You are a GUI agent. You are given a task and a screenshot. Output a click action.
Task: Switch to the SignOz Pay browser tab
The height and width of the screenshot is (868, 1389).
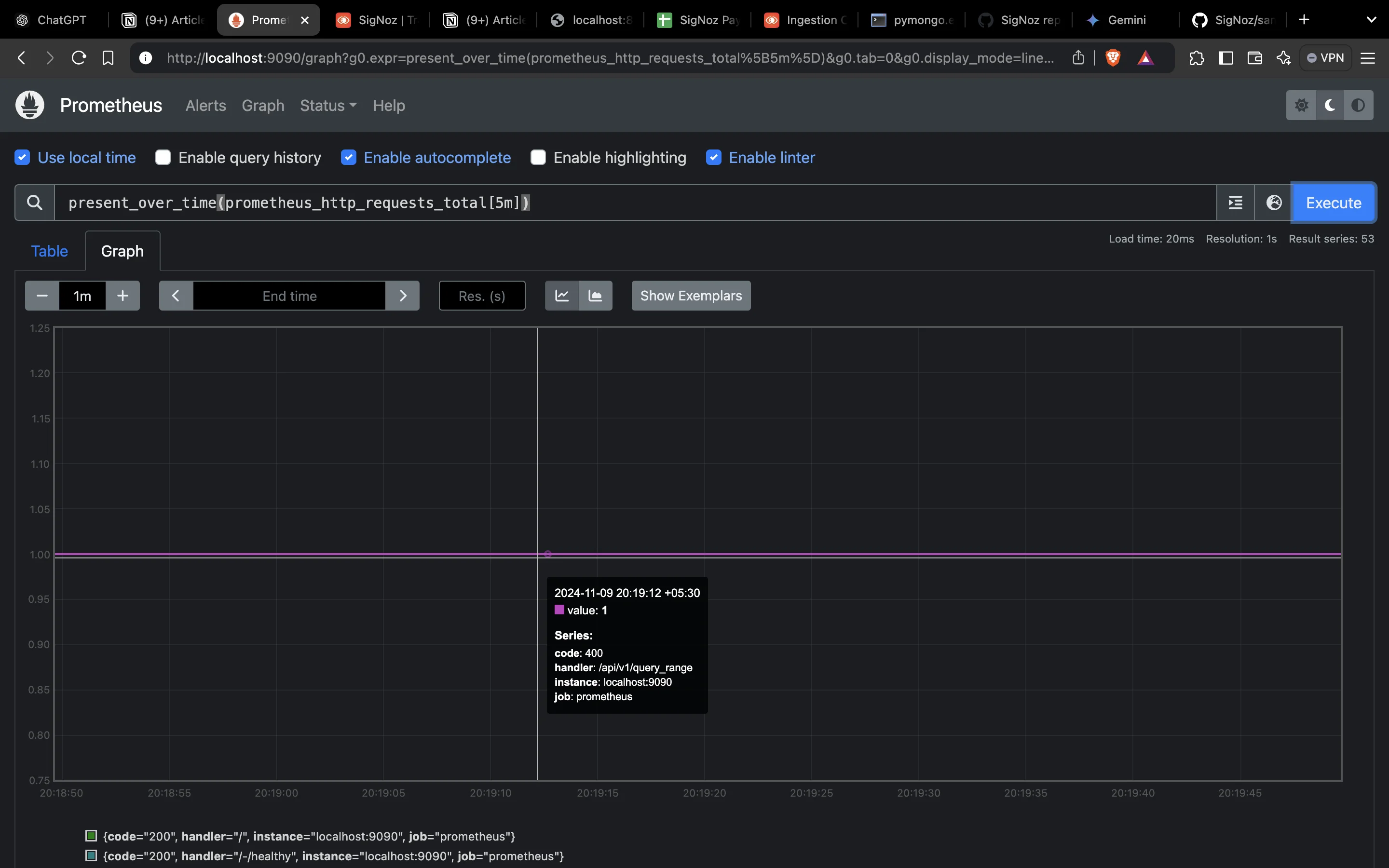pyautogui.click(x=697, y=20)
